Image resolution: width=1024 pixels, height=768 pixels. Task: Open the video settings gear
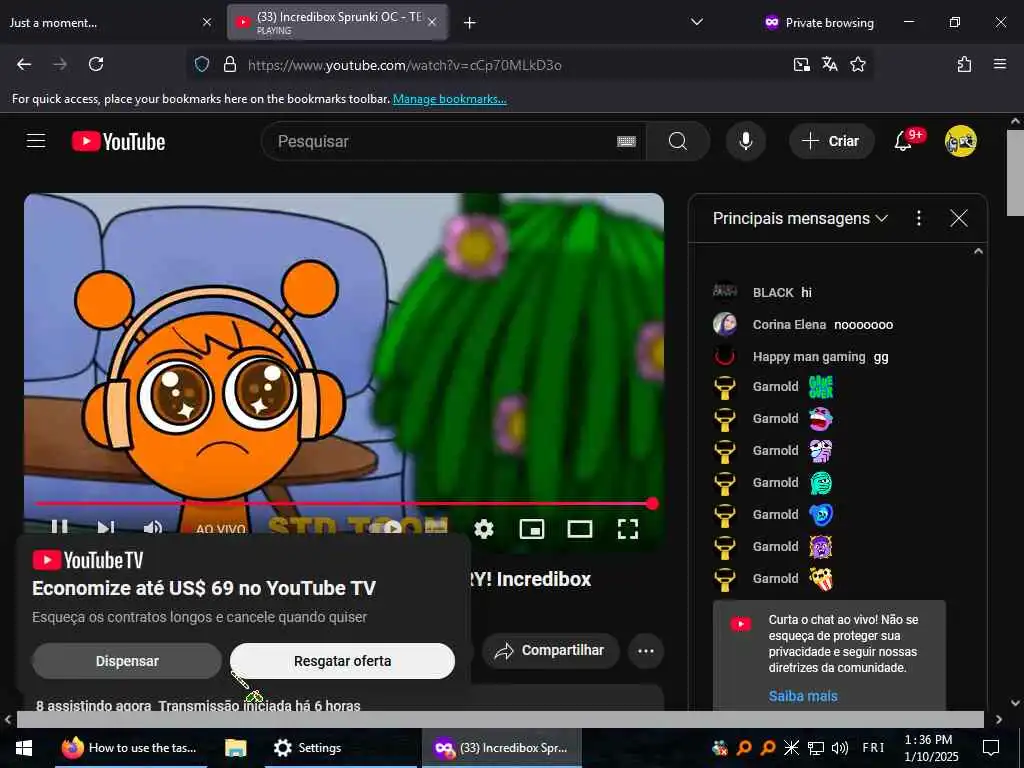(x=483, y=528)
